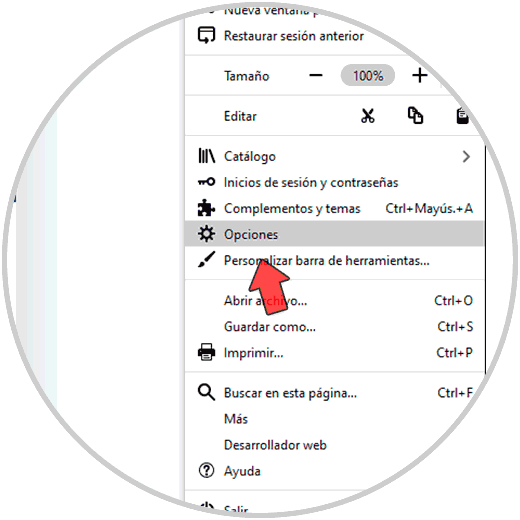Screen dimensions: 520x520
Task: Click the Opciones gear icon
Action: (x=206, y=234)
